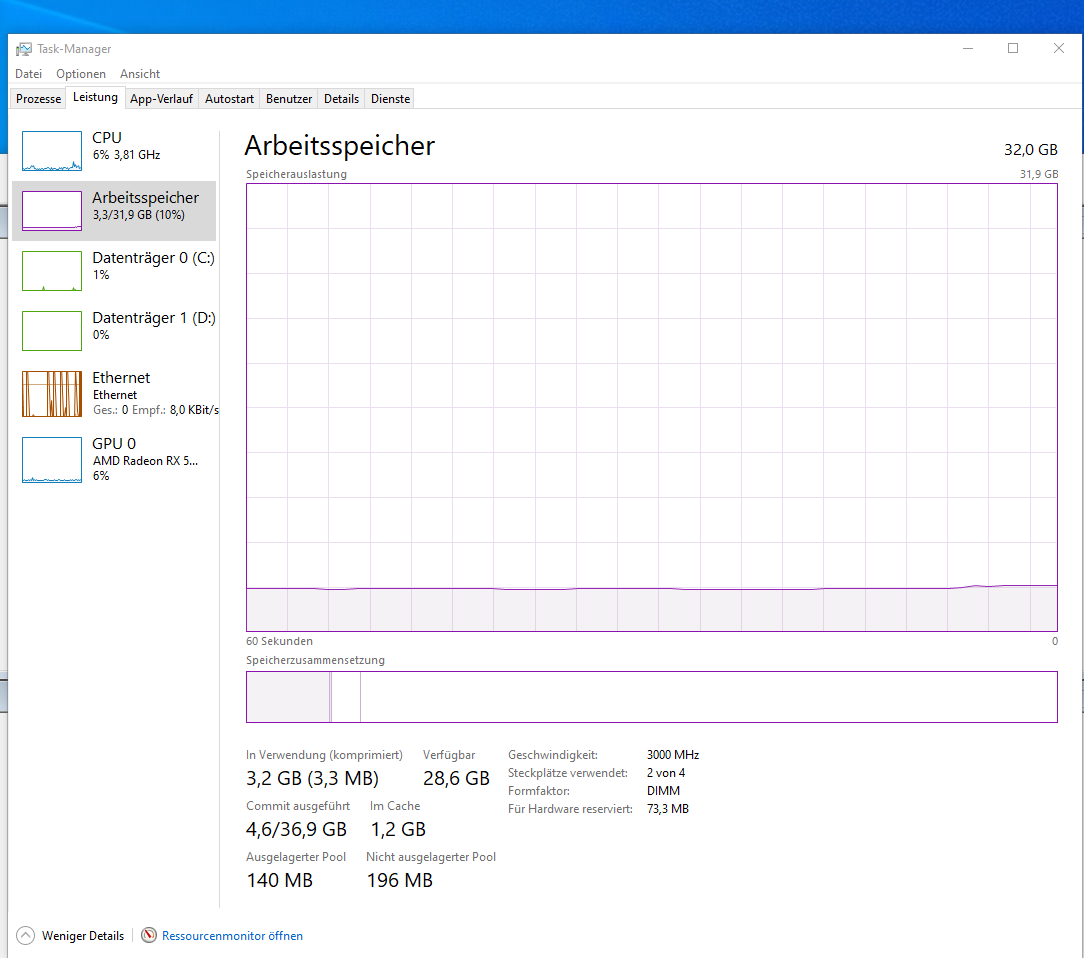This screenshot has width=1084, height=958.
Task: Click the Ethernet 'Ges.: 0 Empf.: 8,0 KBit/s' stat
Action: click(156, 410)
